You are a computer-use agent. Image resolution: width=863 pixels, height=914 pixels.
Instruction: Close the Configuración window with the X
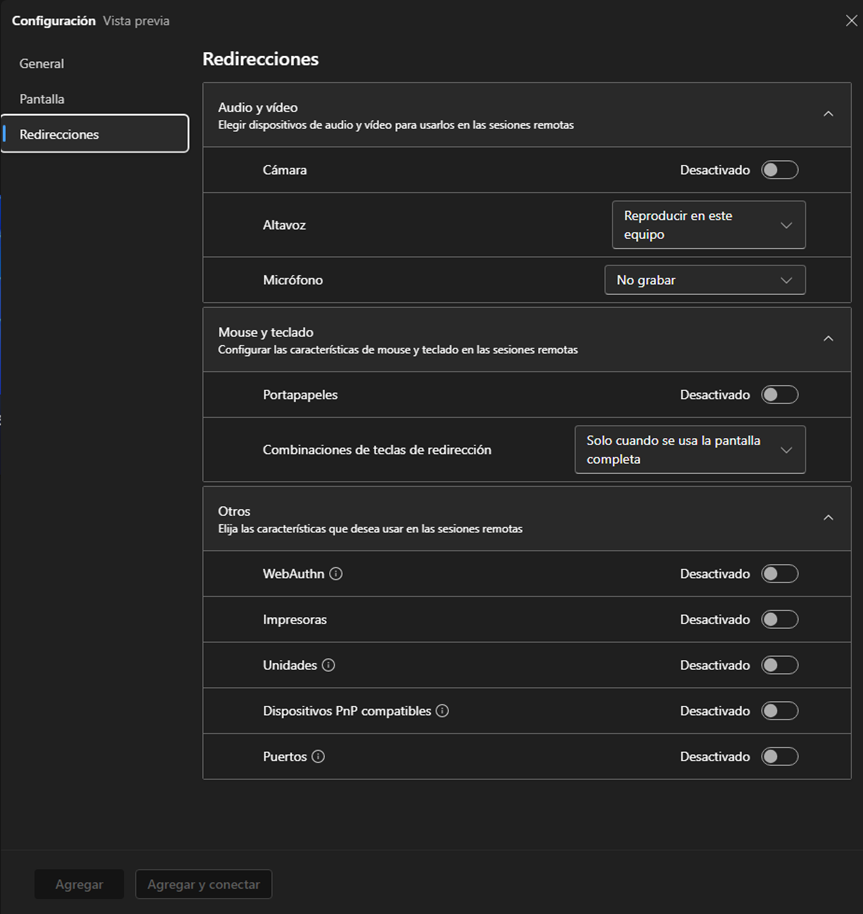click(851, 20)
